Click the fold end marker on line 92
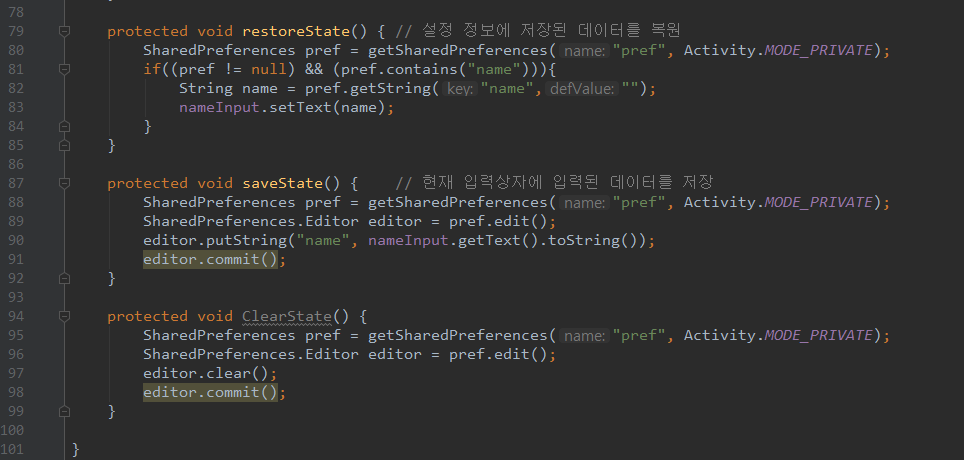This screenshot has width=964, height=460. coord(65,278)
